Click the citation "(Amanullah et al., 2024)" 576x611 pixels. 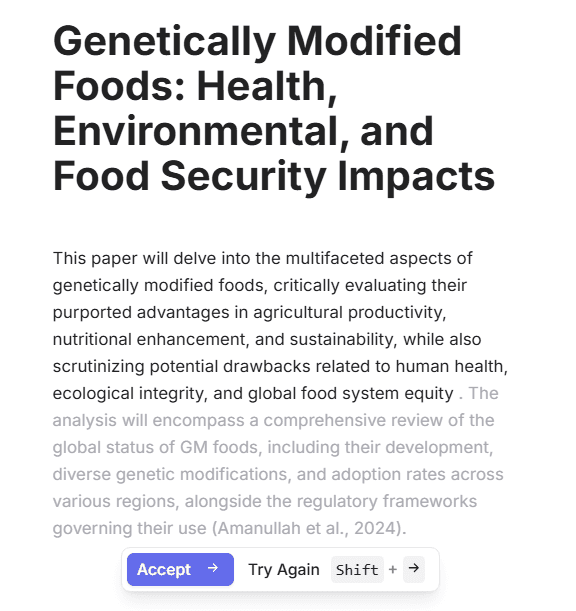[x=307, y=528]
